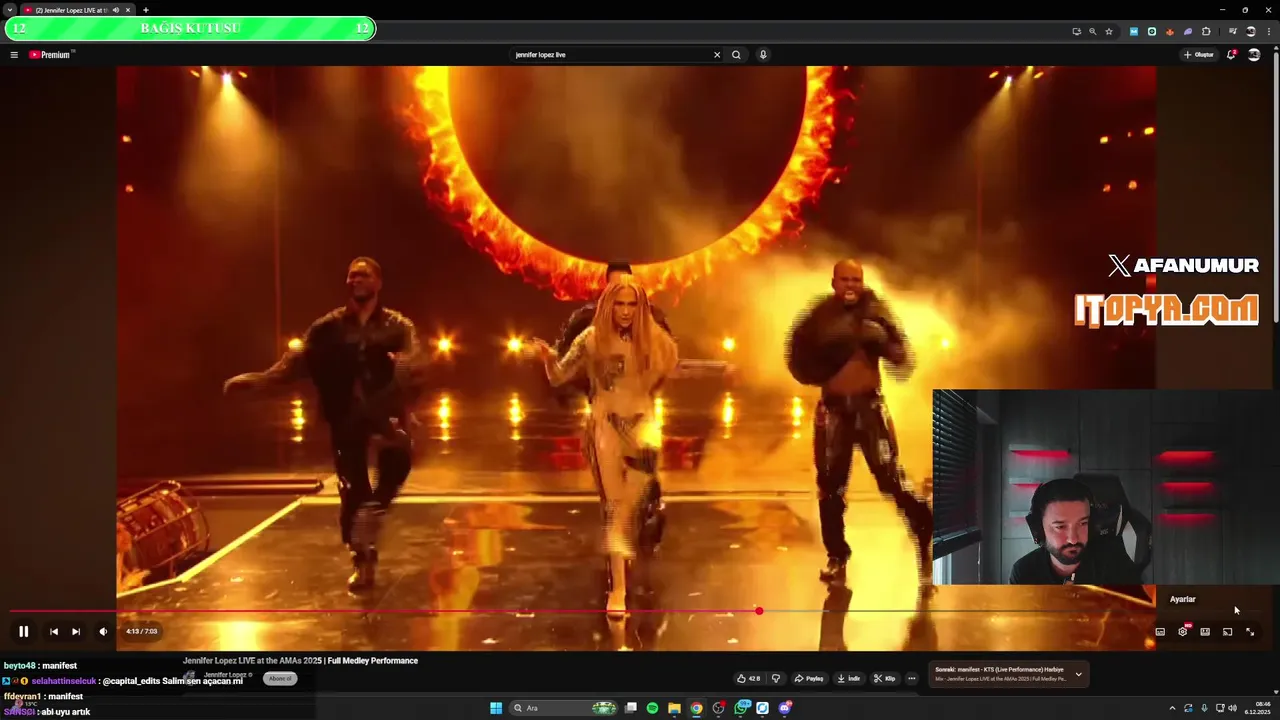Run the search with magnifier button
This screenshot has width=1280, height=720.
pyautogui.click(x=736, y=55)
